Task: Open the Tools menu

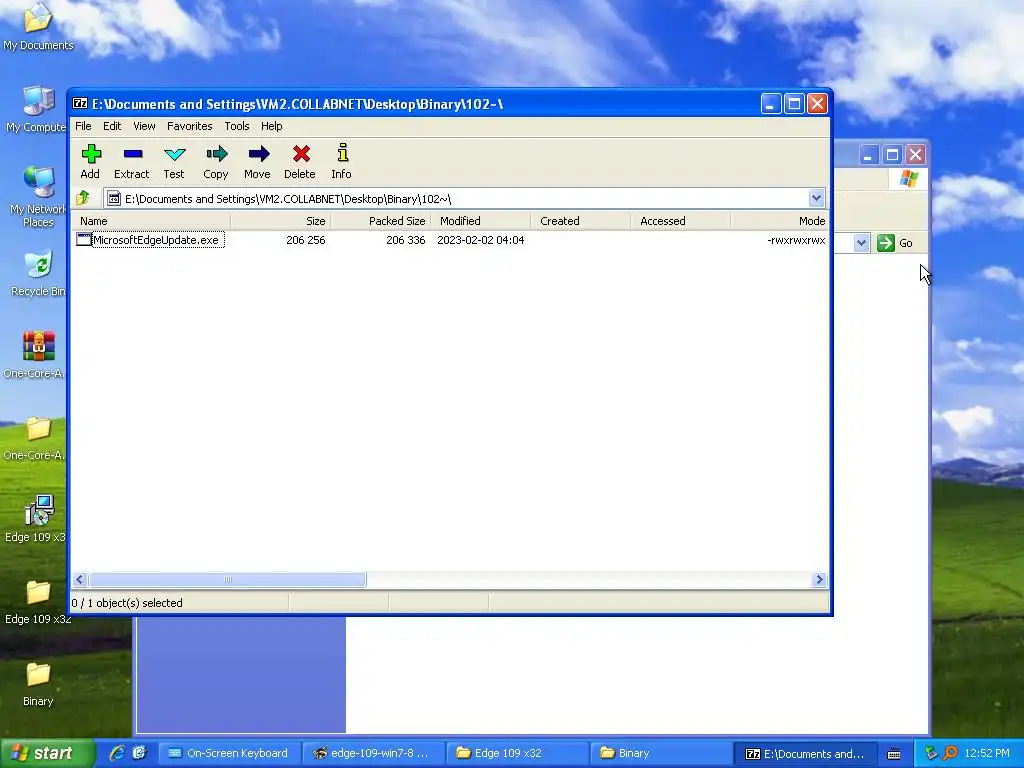Action: (x=237, y=126)
